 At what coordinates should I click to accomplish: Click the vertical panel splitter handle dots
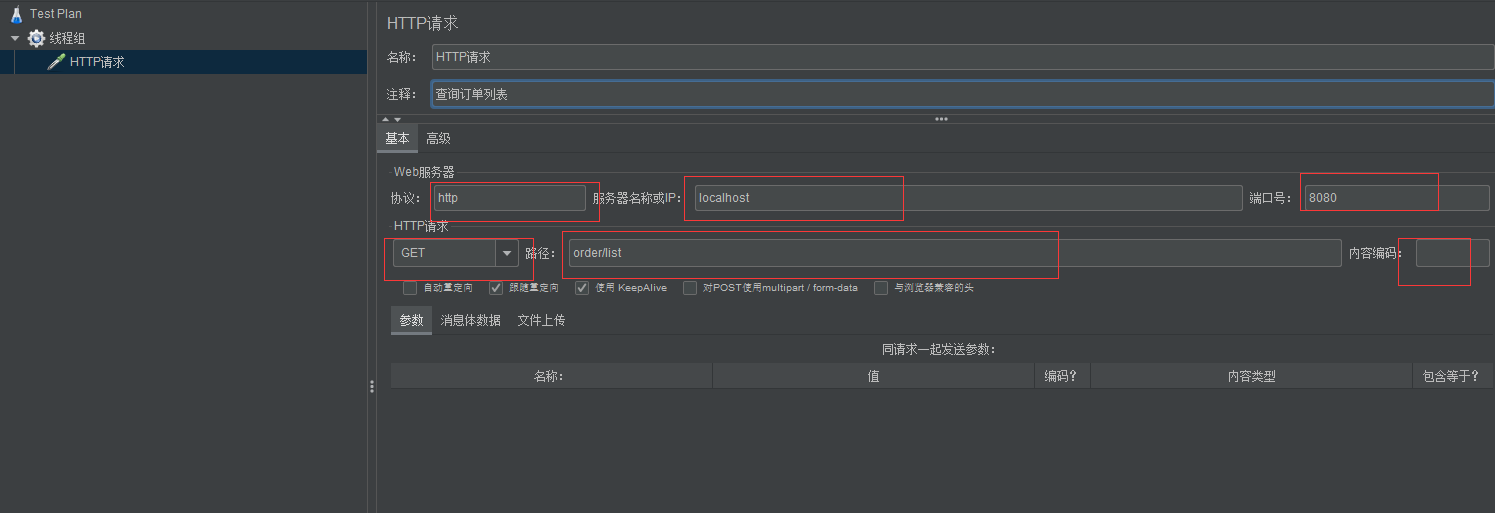(x=372, y=386)
